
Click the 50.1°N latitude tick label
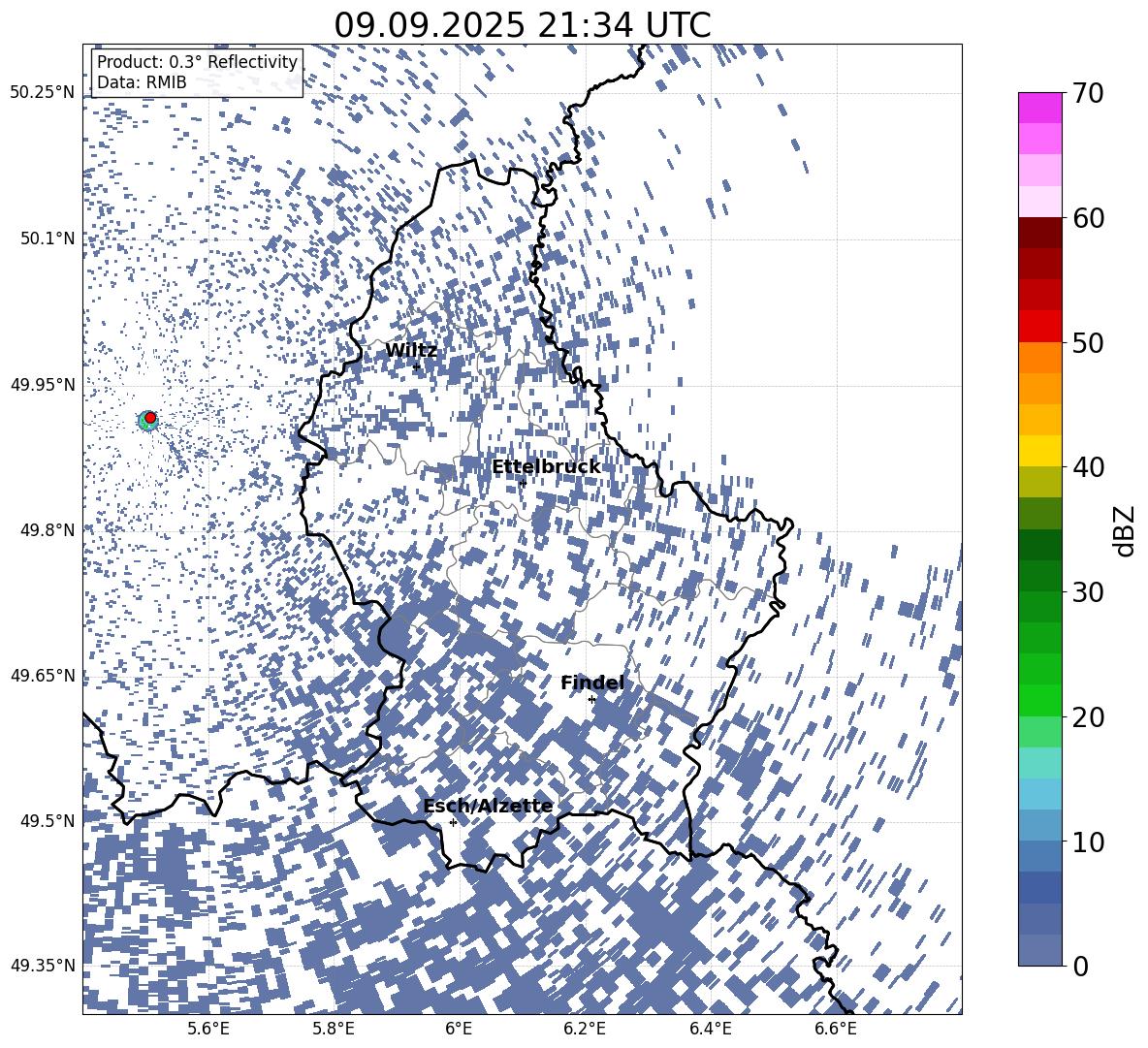point(48,238)
